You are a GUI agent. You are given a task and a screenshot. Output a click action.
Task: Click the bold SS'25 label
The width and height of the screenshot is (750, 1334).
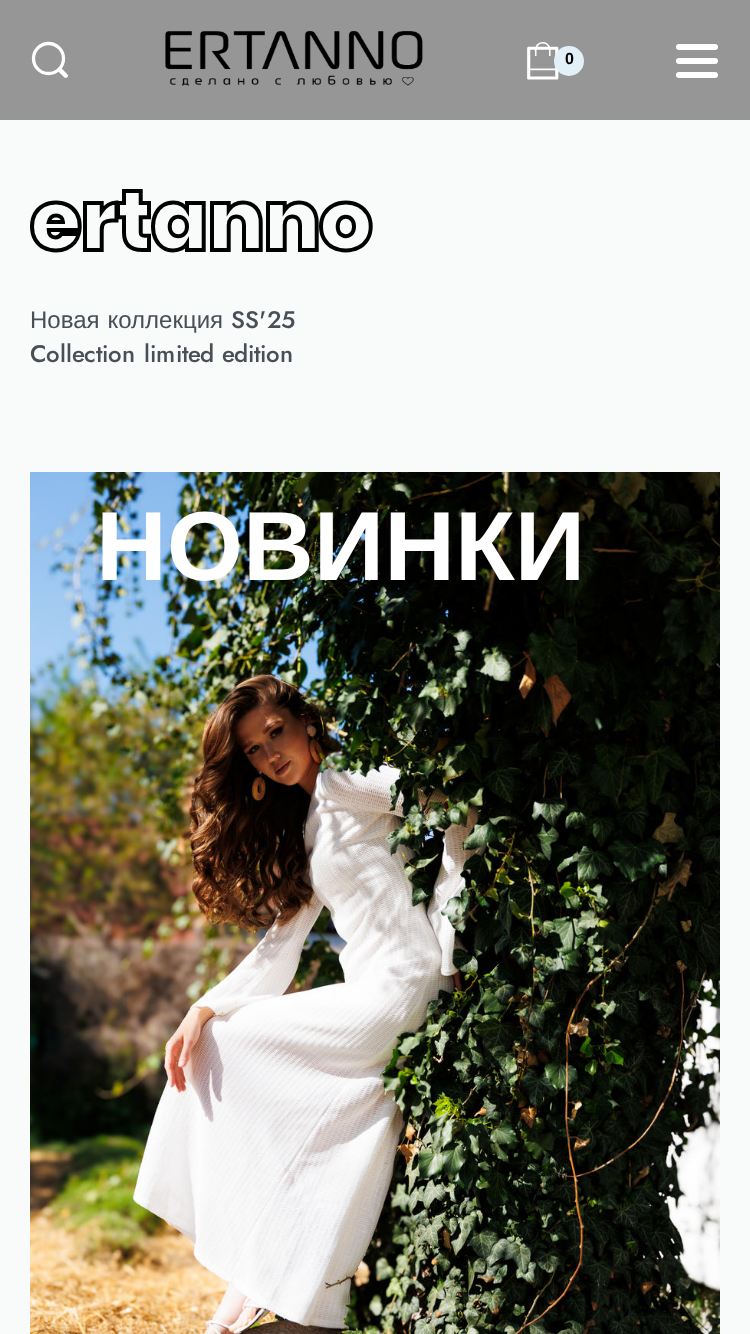click(x=263, y=320)
